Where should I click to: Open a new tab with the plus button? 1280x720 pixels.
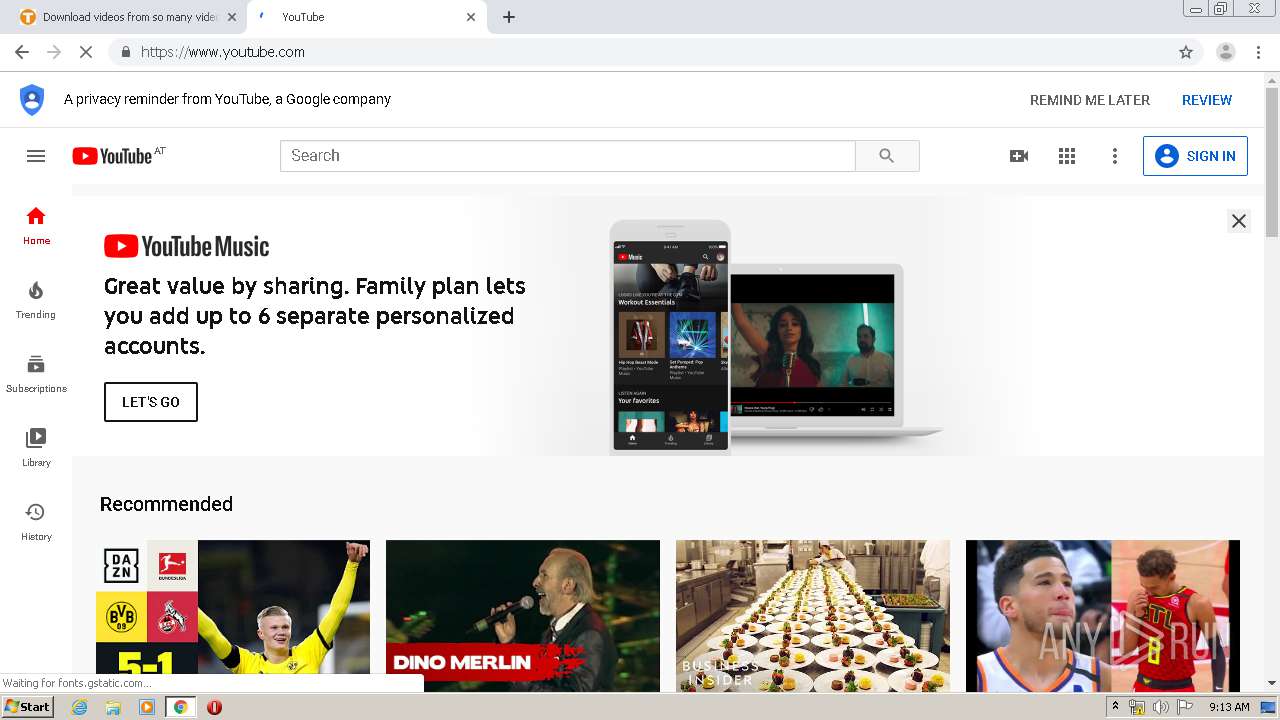click(x=509, y=17)
